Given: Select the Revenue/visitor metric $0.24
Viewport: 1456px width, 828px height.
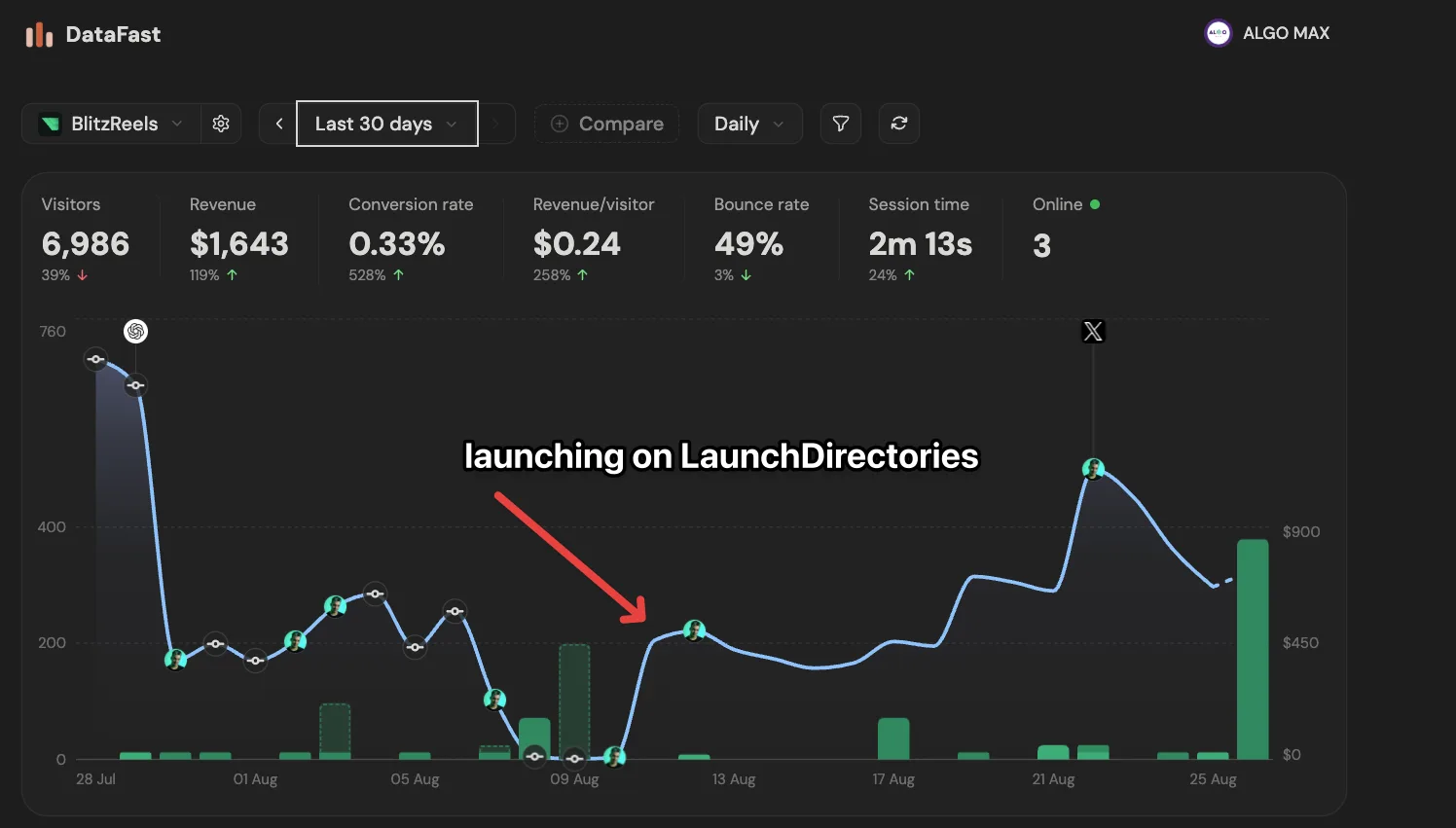Looking at the screenshot, I should [x=577, y=243].
